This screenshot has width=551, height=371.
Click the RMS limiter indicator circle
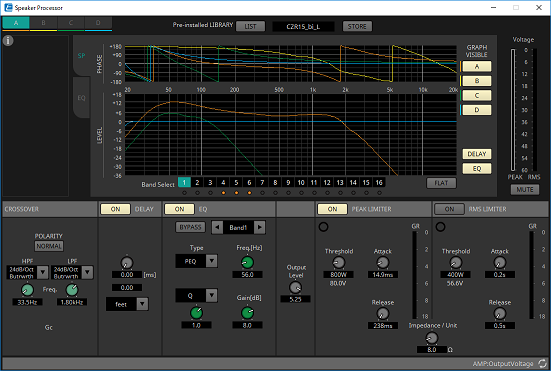tap(440, 227)
